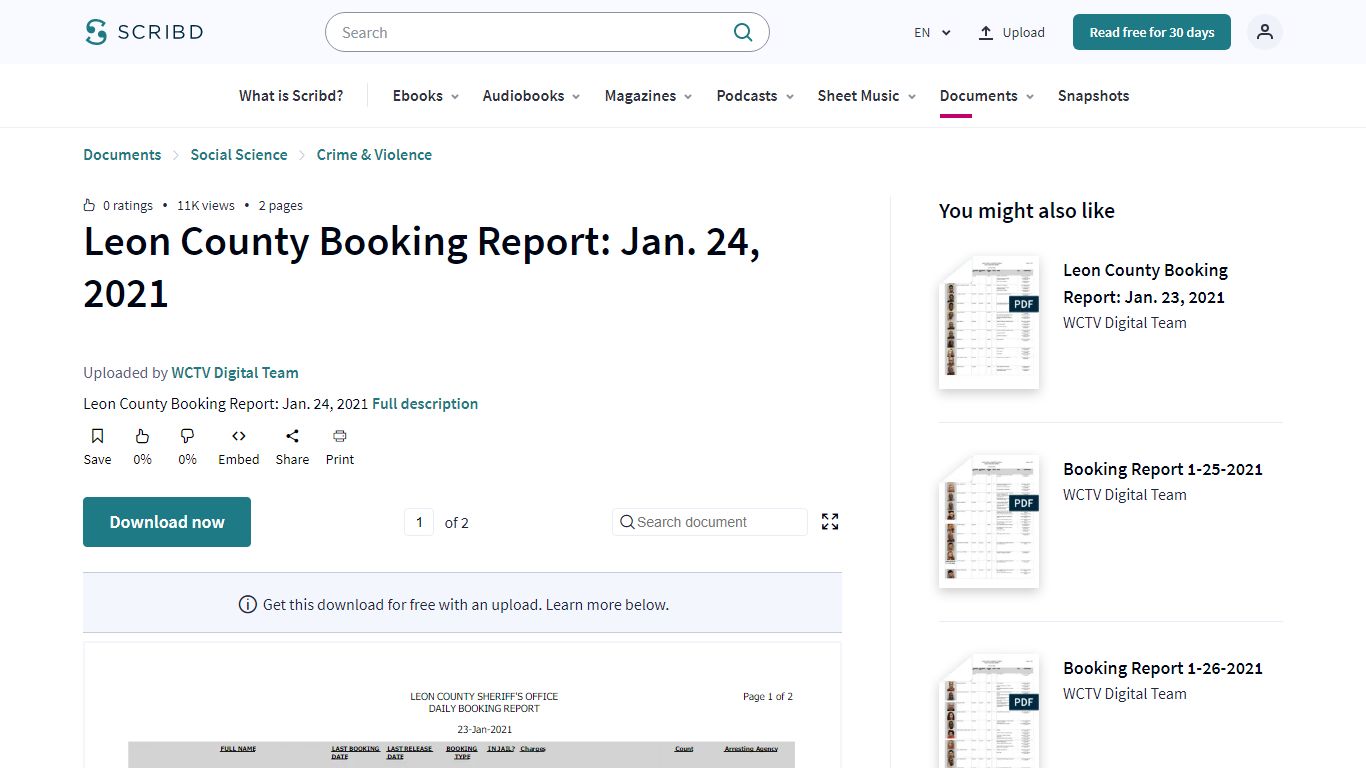Open Booking Report 1-26-2021 thumbnail
Image resolution: width=1366 pixels, height=768 pixels.
point(989,711)
